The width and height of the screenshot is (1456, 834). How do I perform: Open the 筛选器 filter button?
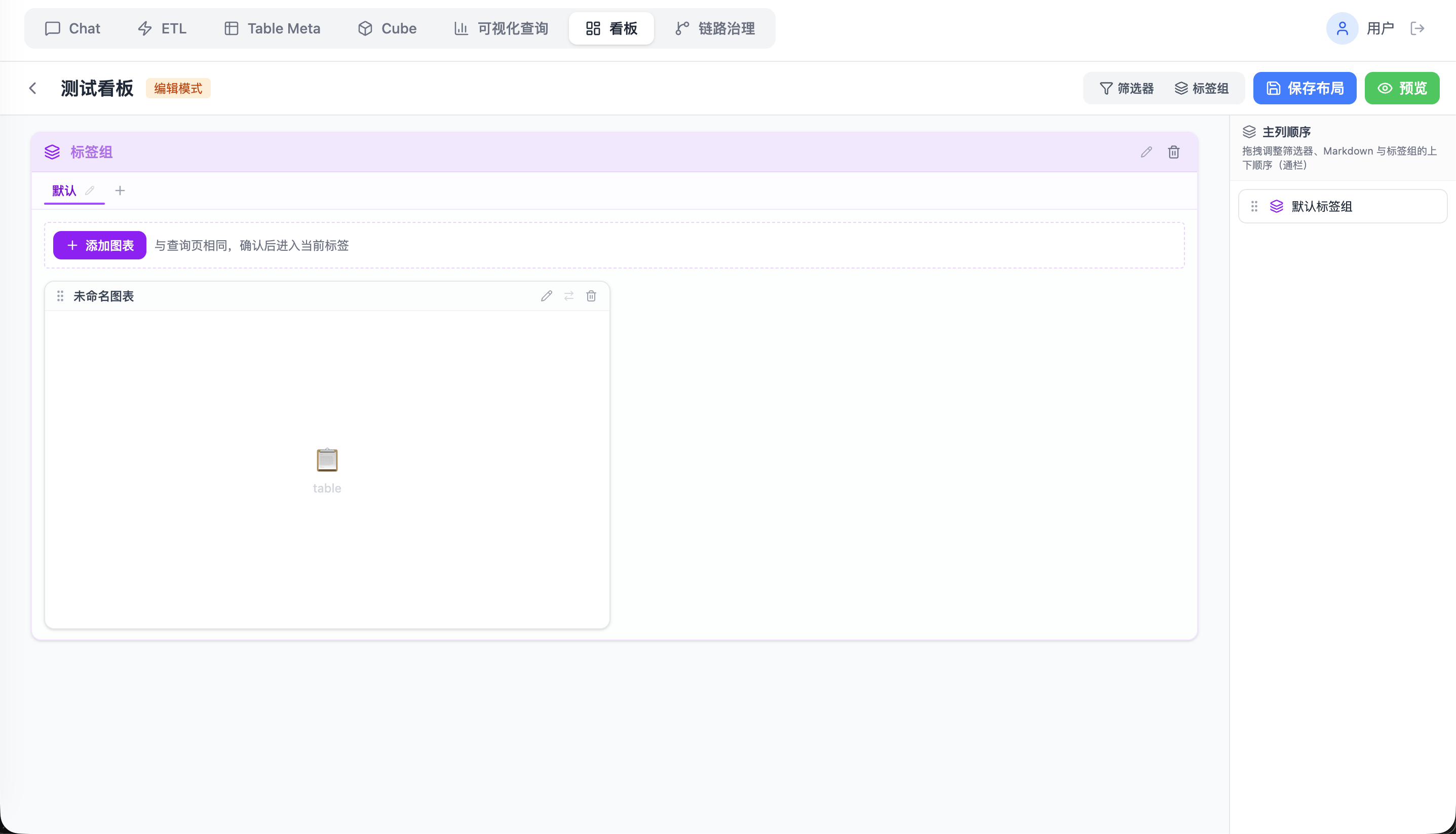pyautogui.click(x=1126, y=88)
